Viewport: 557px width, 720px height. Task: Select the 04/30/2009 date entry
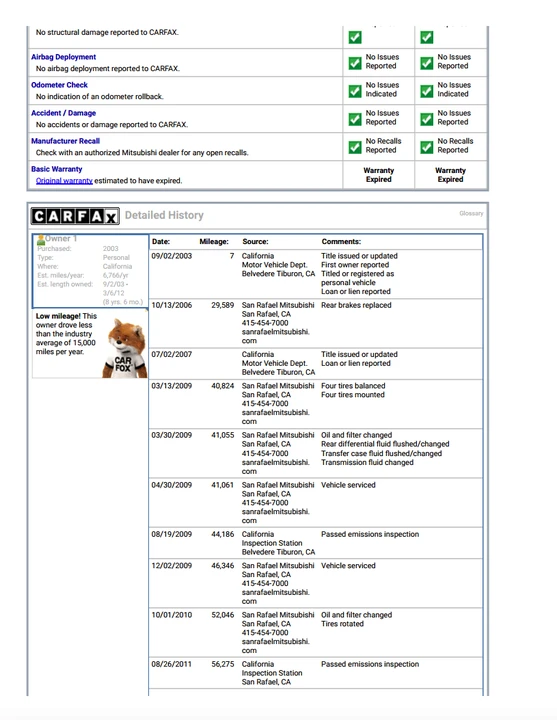(x=172, y=485)
